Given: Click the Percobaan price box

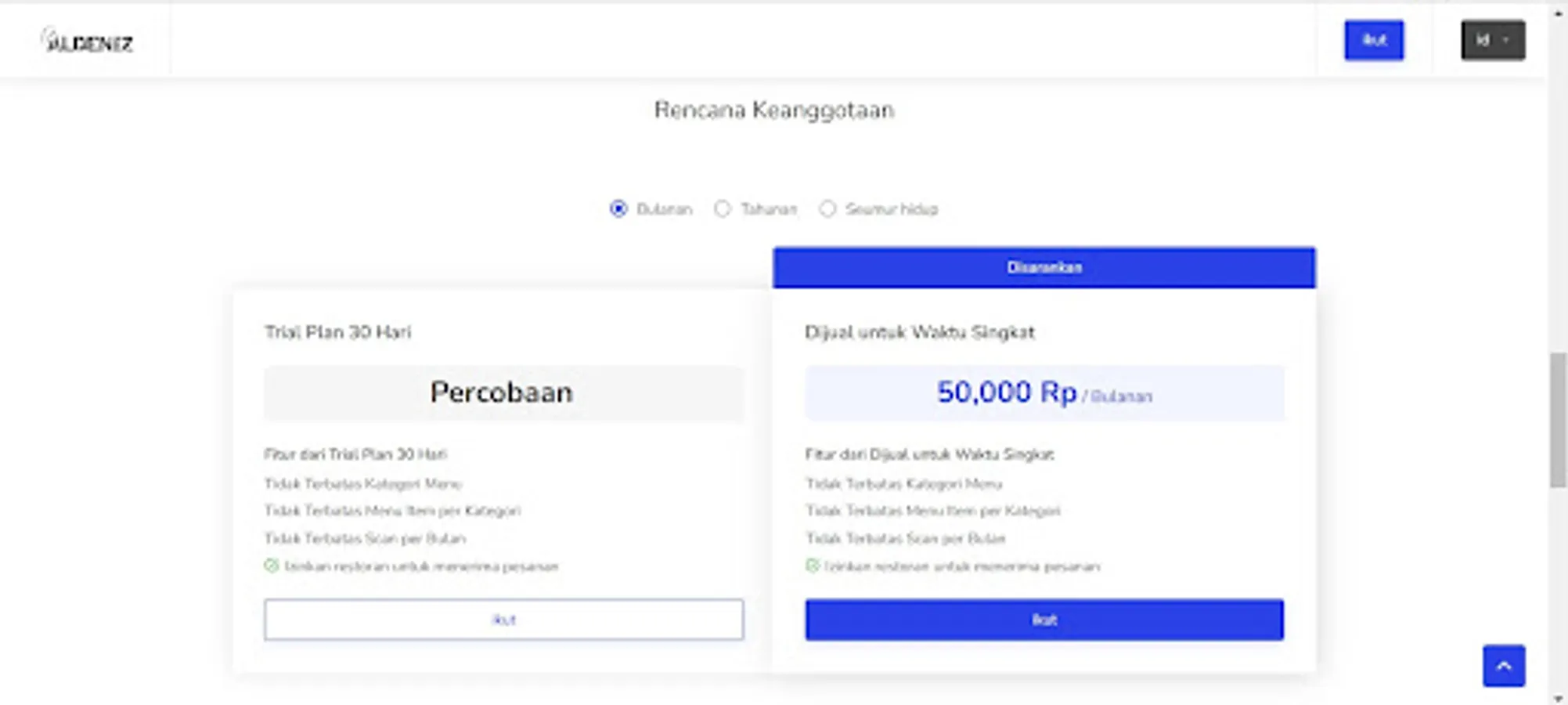Looking at the screenshot, I should [503, 392].
